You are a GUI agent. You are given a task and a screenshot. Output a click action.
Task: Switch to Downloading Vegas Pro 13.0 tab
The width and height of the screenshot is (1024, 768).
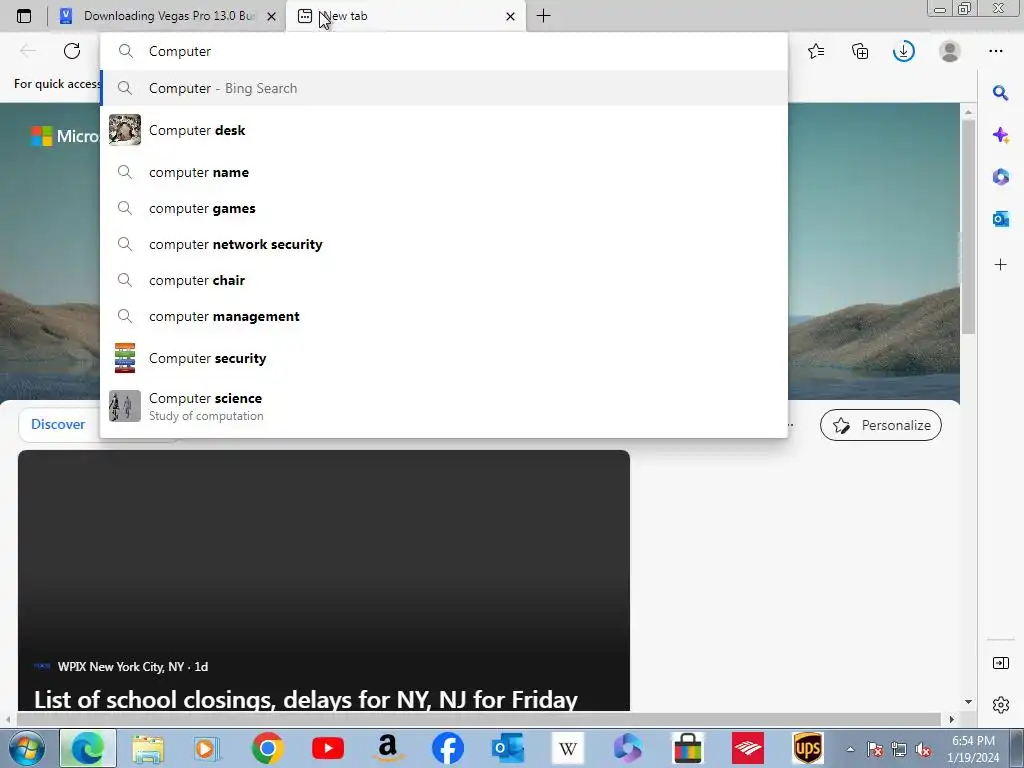point(169,16)
